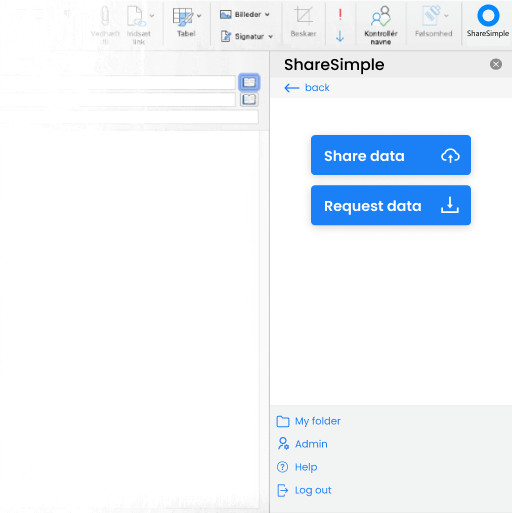Click Log out link
The width and height of the screenshot is (512, 513).
tap(304, 490)
